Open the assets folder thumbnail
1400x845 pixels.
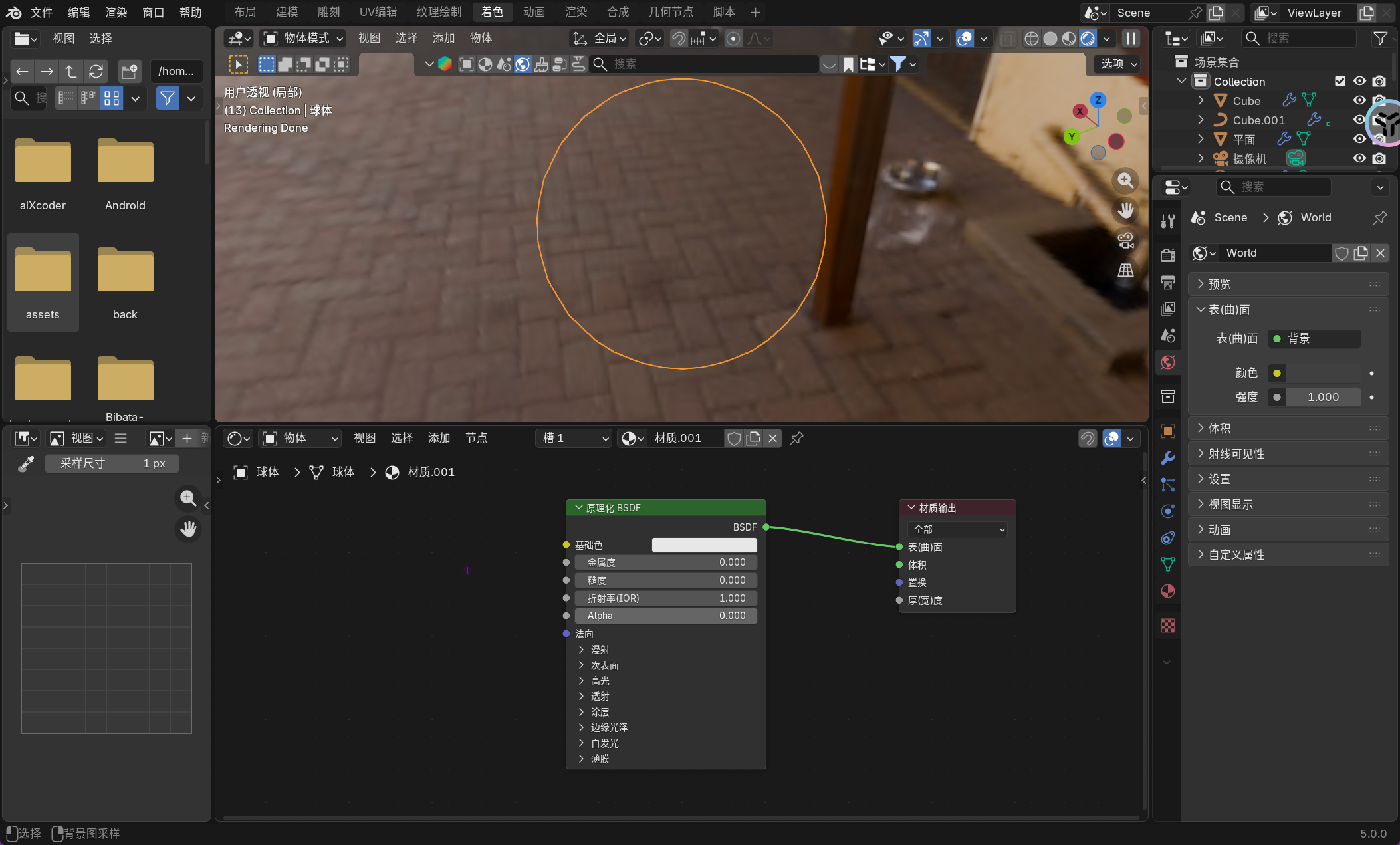pos(43,271)
